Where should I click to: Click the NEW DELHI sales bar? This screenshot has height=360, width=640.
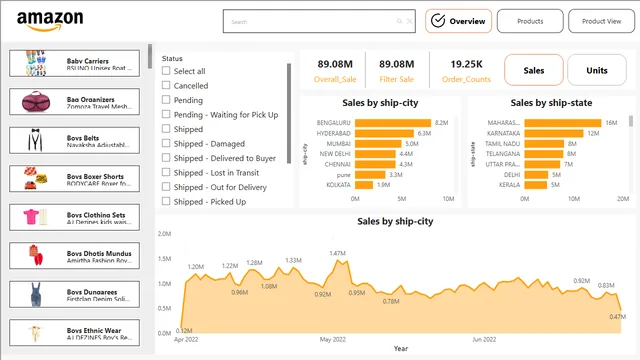[x=375, y=154]
